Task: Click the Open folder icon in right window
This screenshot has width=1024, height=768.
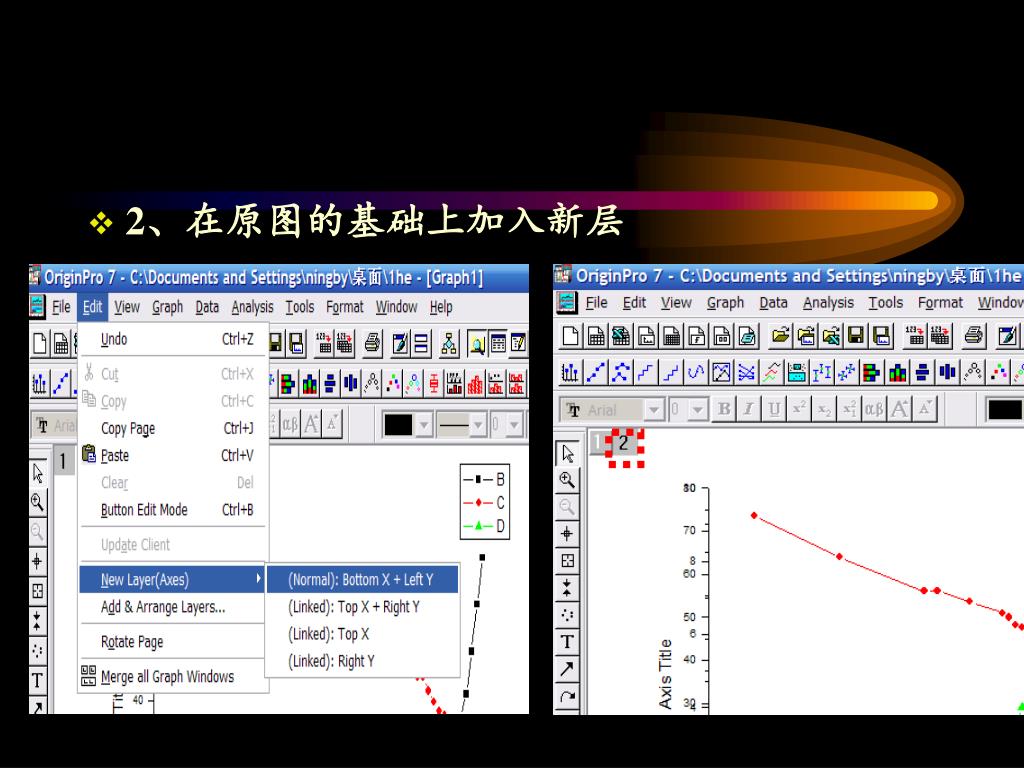Action: pyautogui.click(x=780, y=336)
